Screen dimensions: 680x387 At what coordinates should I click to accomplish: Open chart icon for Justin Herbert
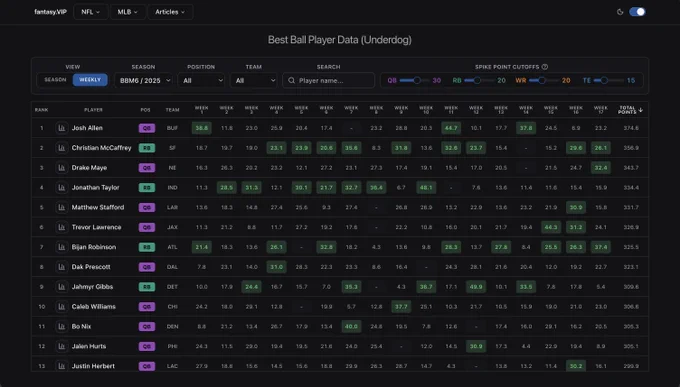[x=62, y=366]
